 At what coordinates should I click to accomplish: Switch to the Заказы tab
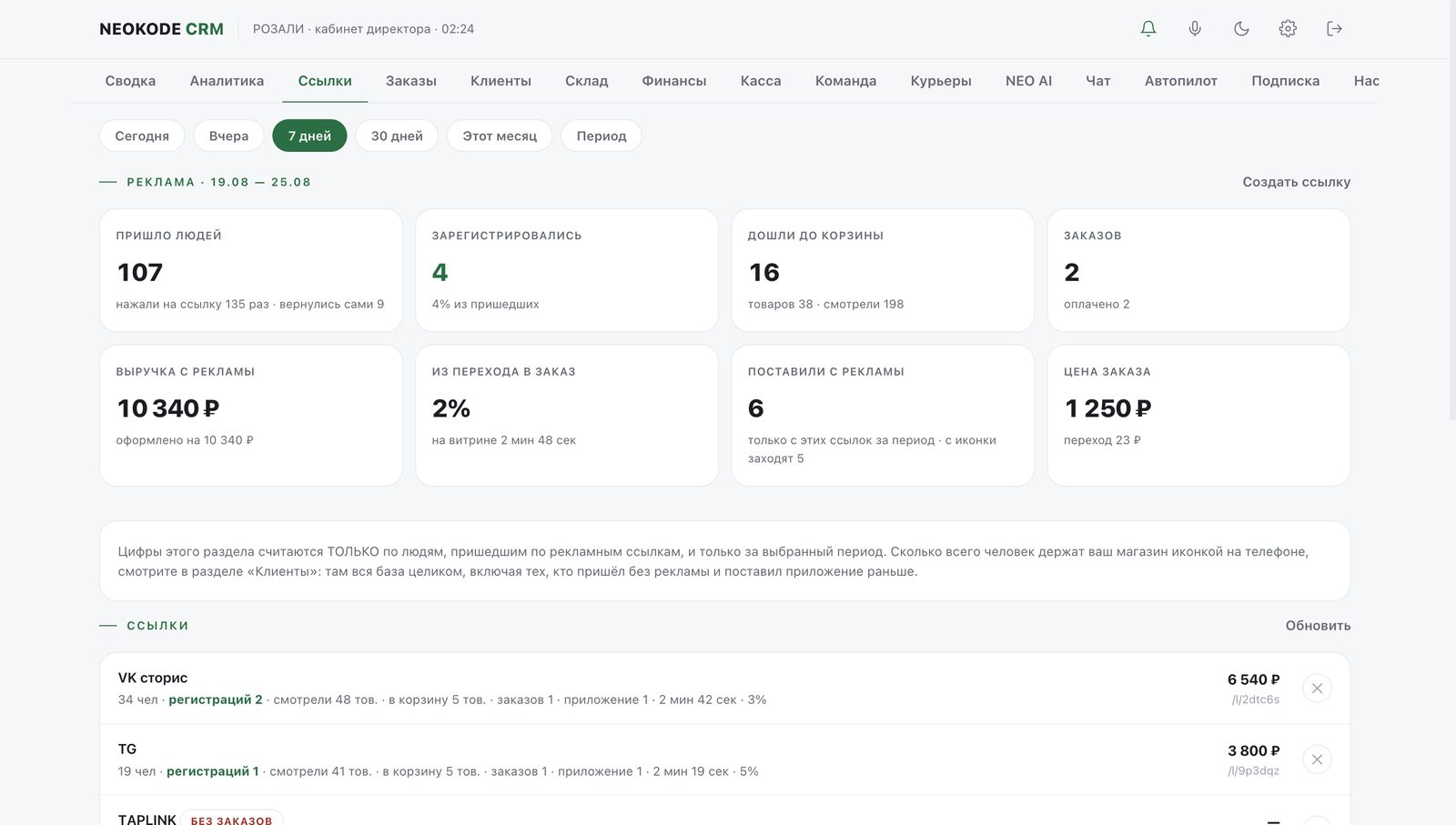click(411, 81)
